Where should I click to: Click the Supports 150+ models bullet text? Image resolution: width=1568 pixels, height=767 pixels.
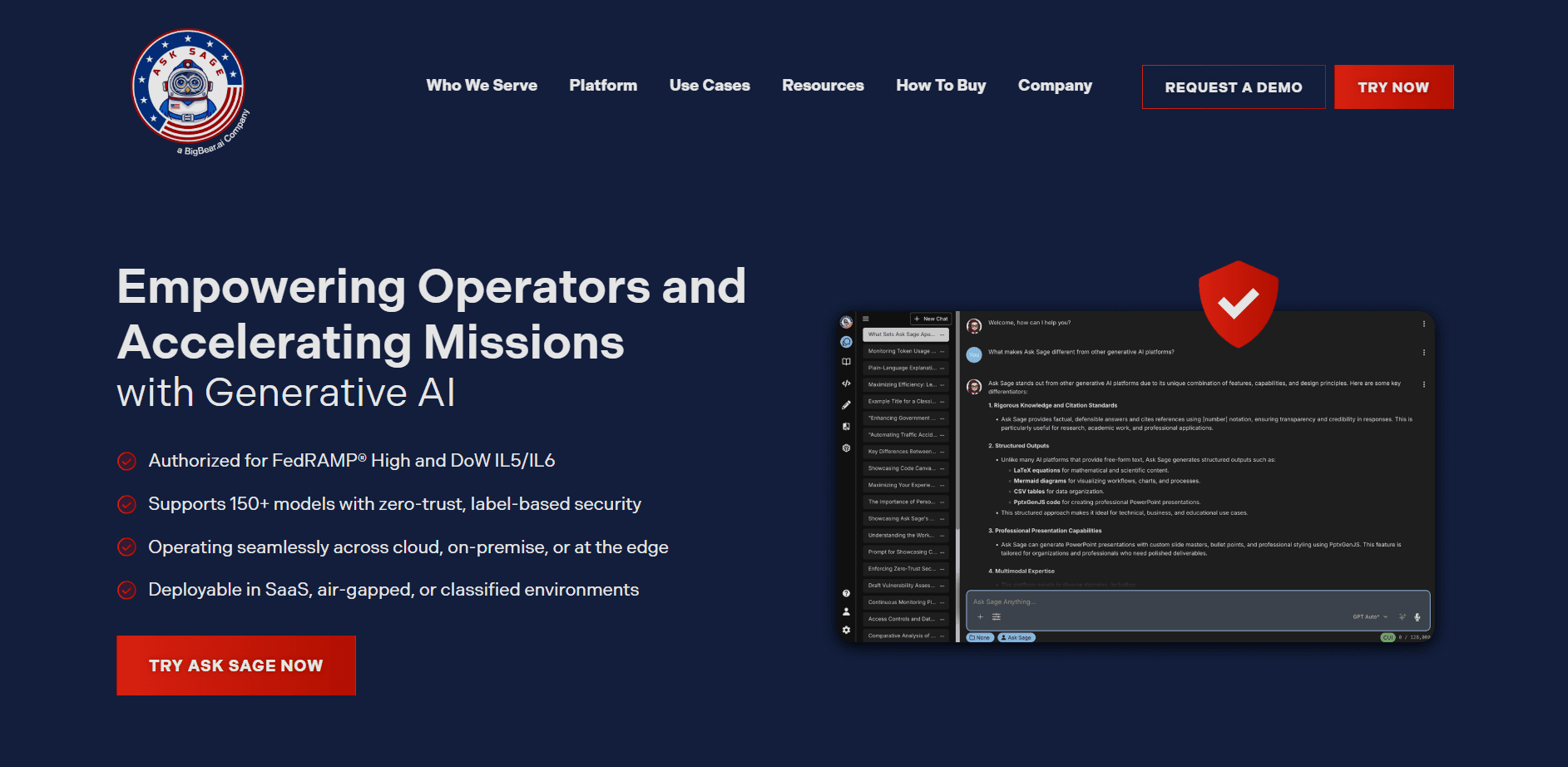(395, 504)
